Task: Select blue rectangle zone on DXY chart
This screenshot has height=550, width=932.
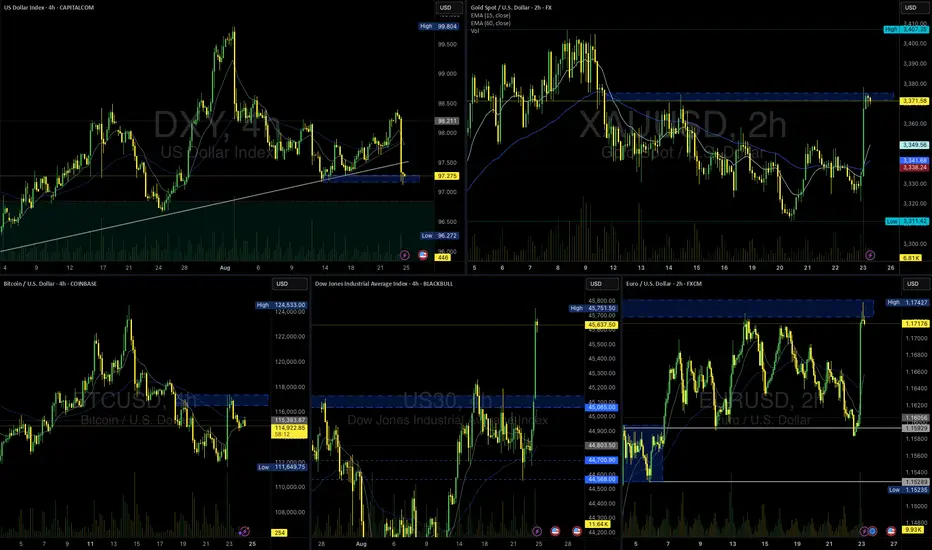Action: click(x=371, y=178)
